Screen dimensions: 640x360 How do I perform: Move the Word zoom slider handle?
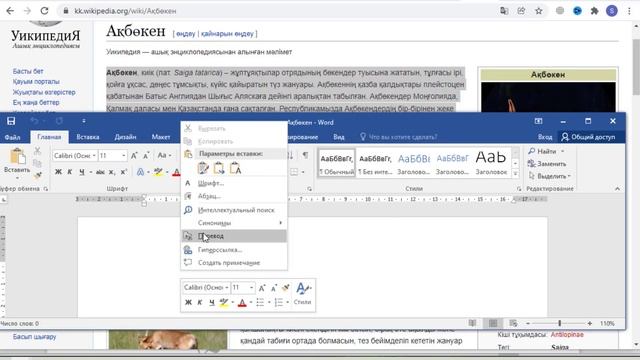click(x=560, y=323)
